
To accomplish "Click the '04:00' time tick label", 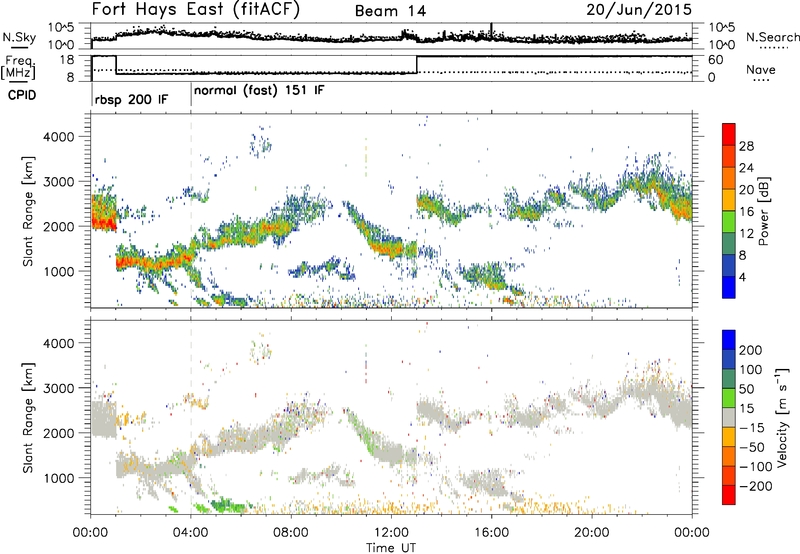I will (x=190, y=533).
